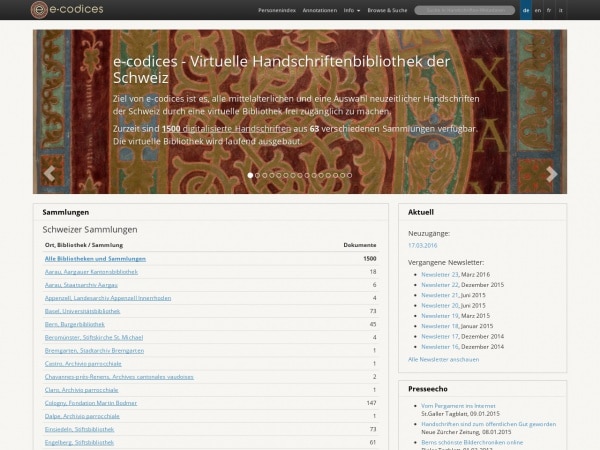Select the first carousel indicator dot
The image size is (600, 450).
pos(250,175)
